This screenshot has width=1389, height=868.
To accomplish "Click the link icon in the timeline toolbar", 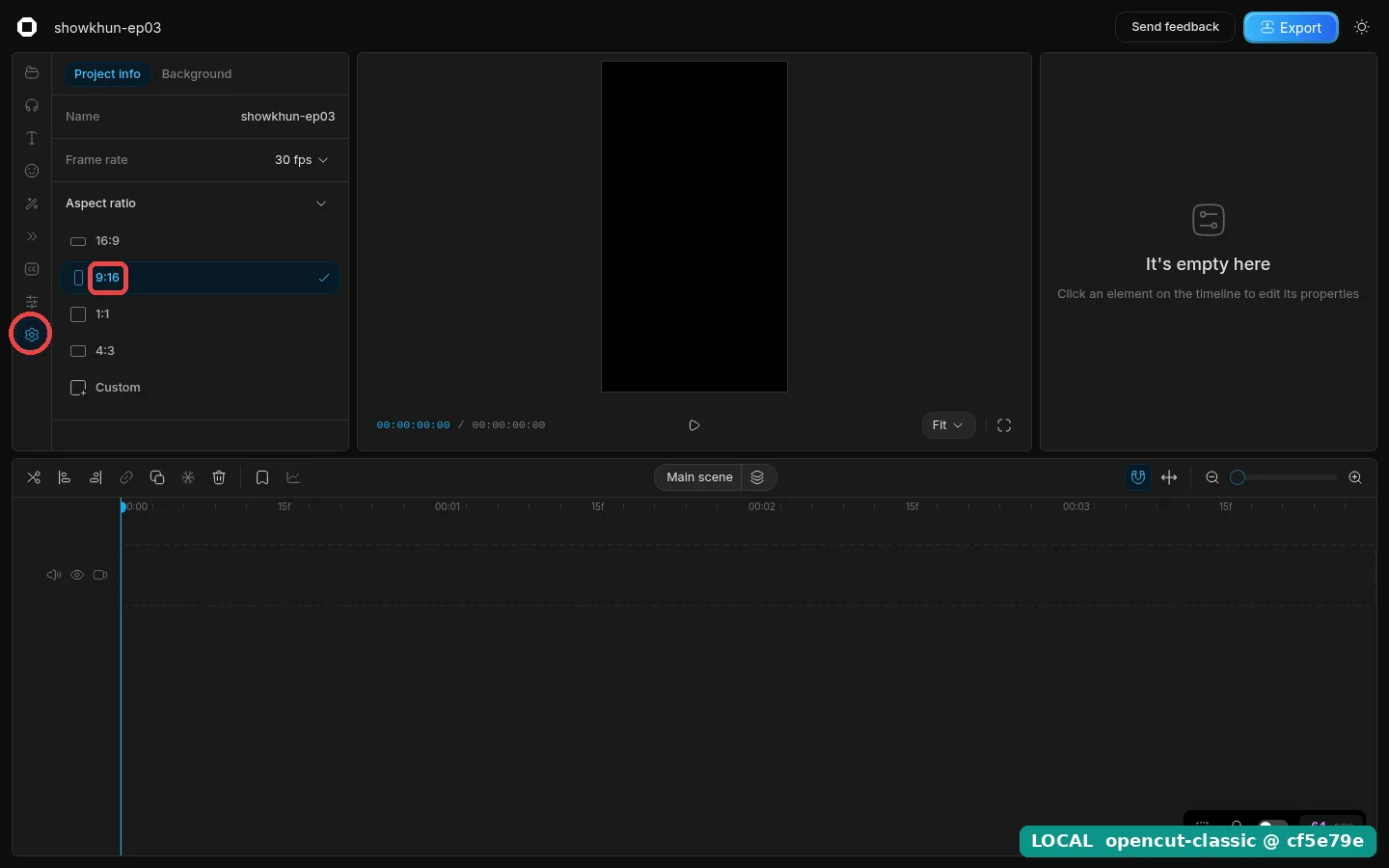I will pyautogui.click(x=126, y=477).
